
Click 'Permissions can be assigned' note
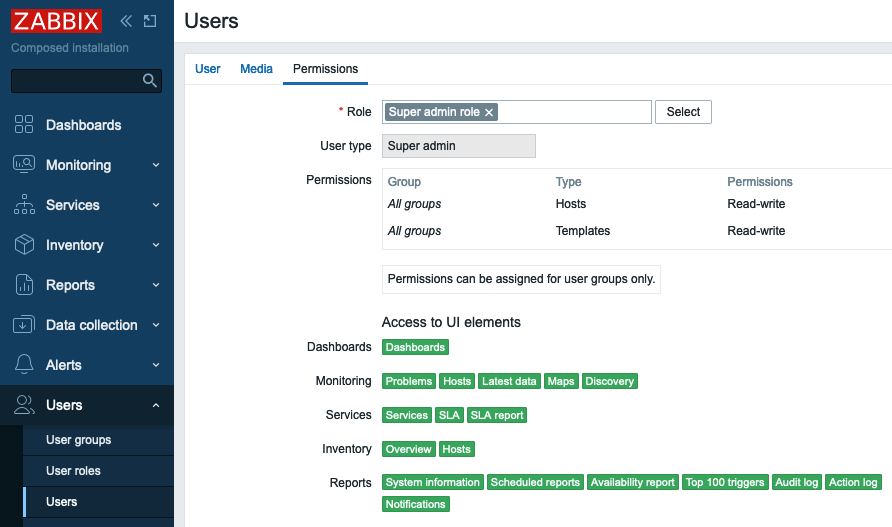521,279
